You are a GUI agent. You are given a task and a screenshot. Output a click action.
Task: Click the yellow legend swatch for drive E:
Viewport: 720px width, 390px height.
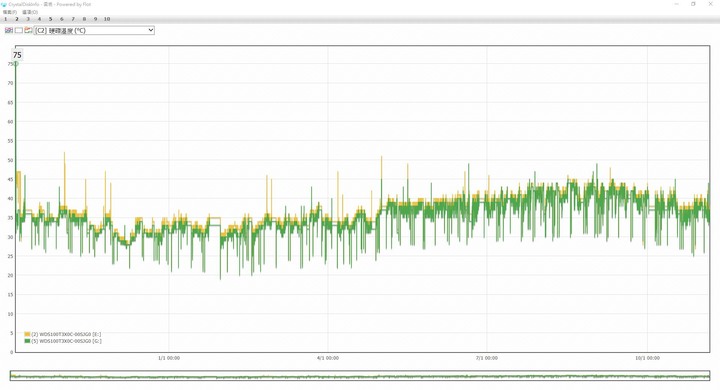(x=27, y=334)
